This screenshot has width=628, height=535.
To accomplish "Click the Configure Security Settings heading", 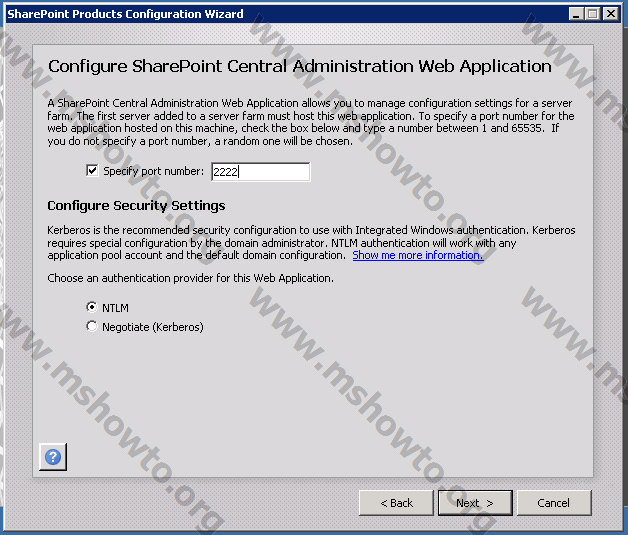I will pos(136,205).
